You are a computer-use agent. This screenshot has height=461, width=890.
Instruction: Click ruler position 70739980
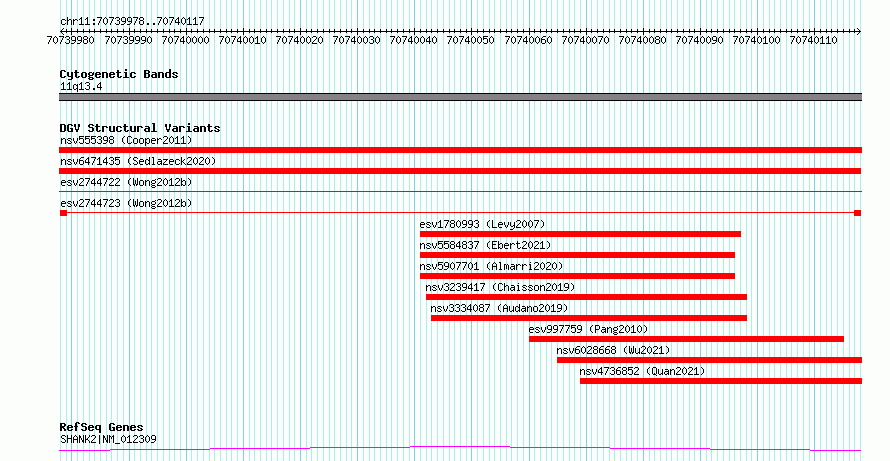pos(72,40)
